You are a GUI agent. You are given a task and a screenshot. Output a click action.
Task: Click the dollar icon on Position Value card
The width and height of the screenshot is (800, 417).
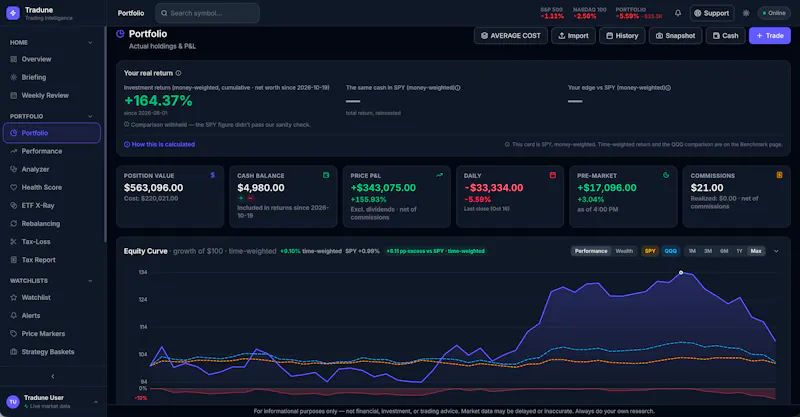click(x=213, y=175)
